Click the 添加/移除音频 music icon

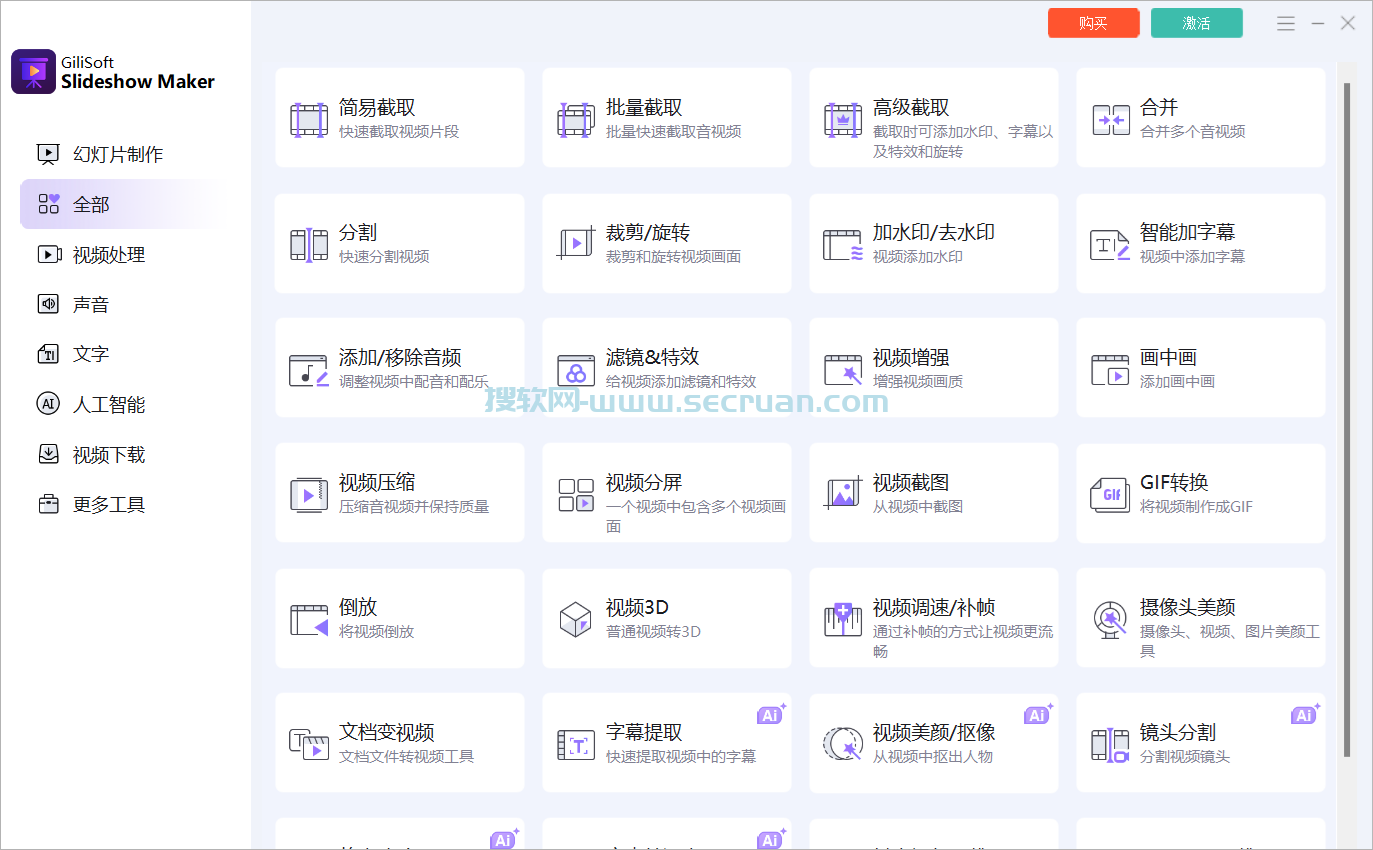(308, 370)
